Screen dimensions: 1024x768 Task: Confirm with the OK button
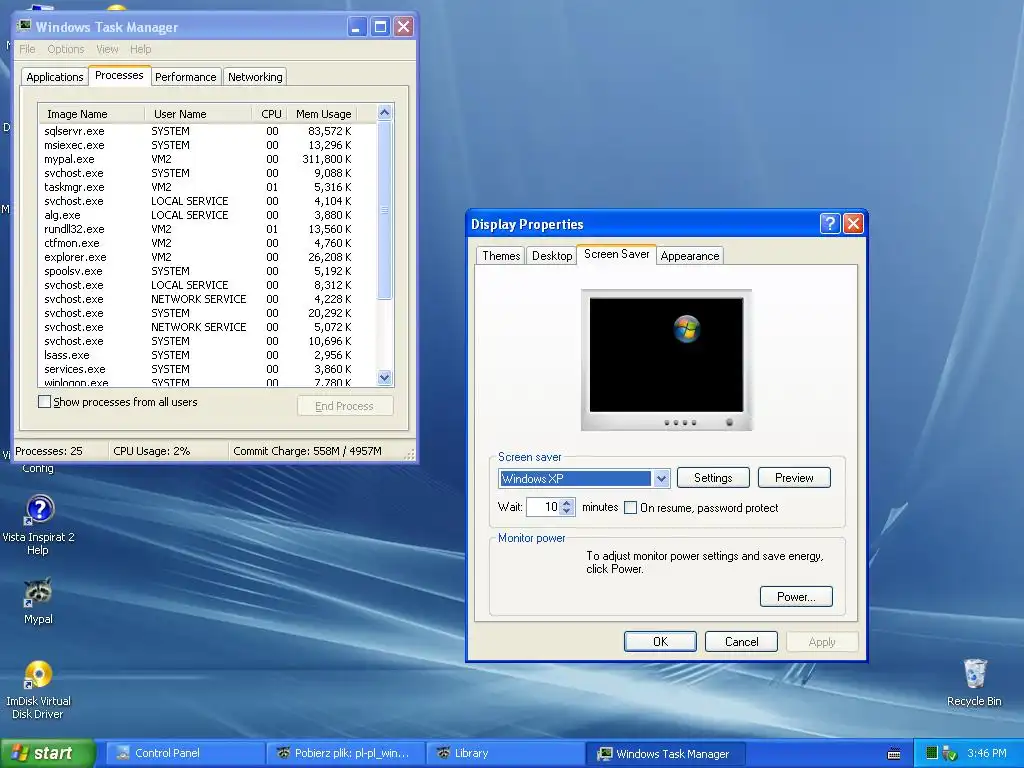[x=660, y=641]
